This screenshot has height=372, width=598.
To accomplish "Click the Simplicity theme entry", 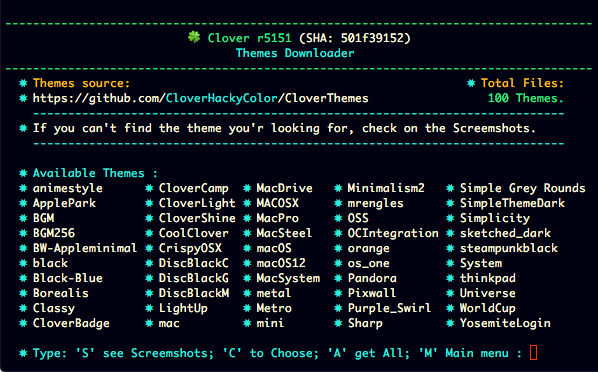I will point(495,218).
